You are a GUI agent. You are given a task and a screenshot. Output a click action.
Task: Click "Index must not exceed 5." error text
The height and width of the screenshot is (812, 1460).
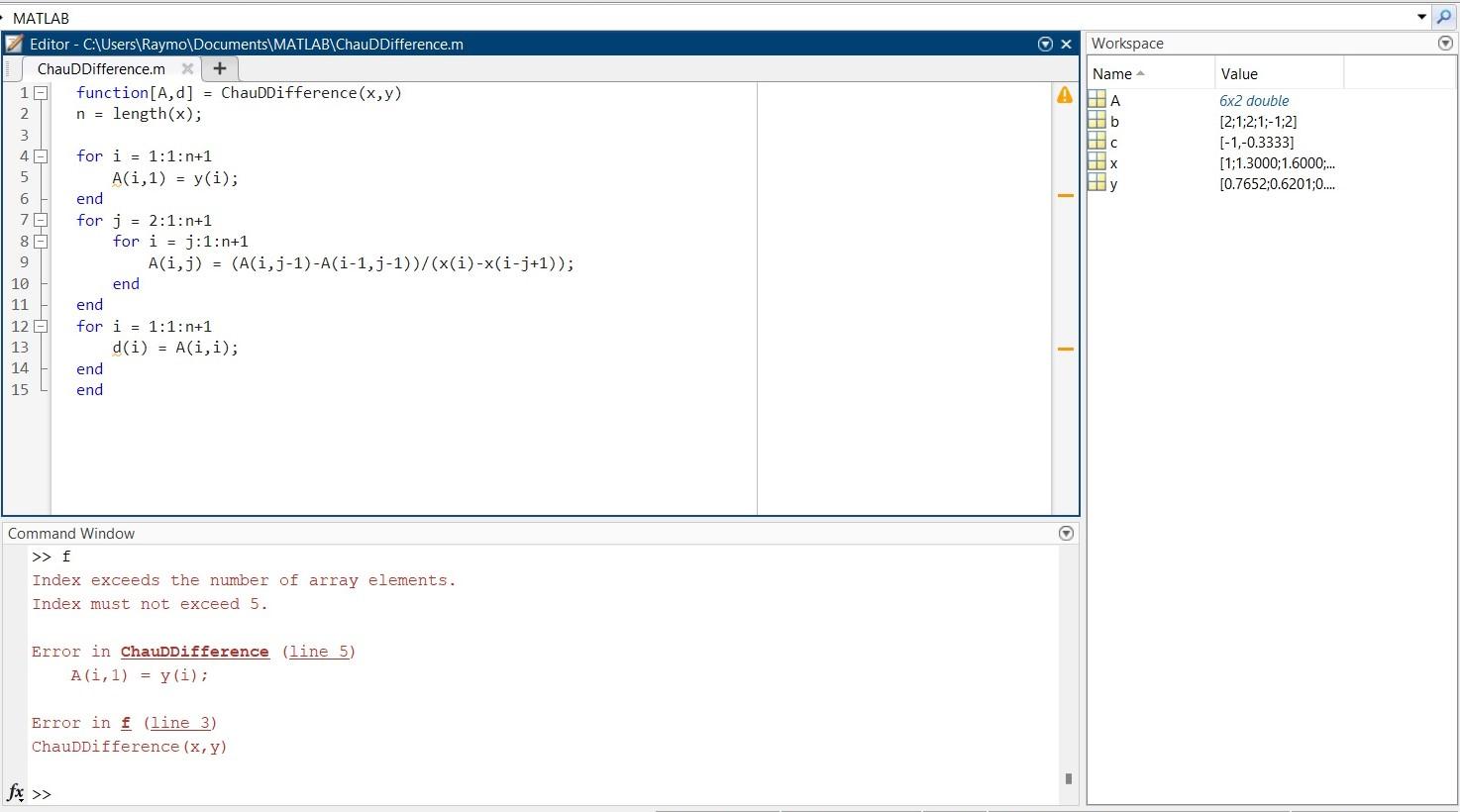click(150, 604)
